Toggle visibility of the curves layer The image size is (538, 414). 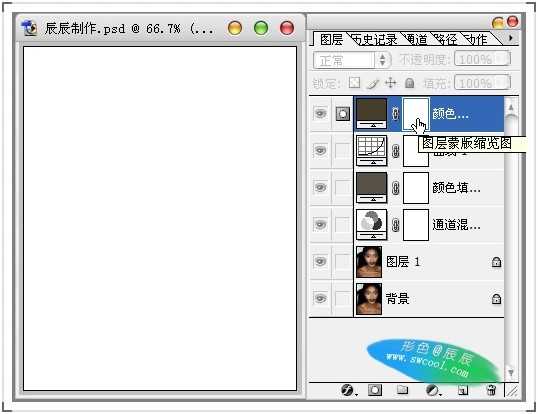(320, 150)
